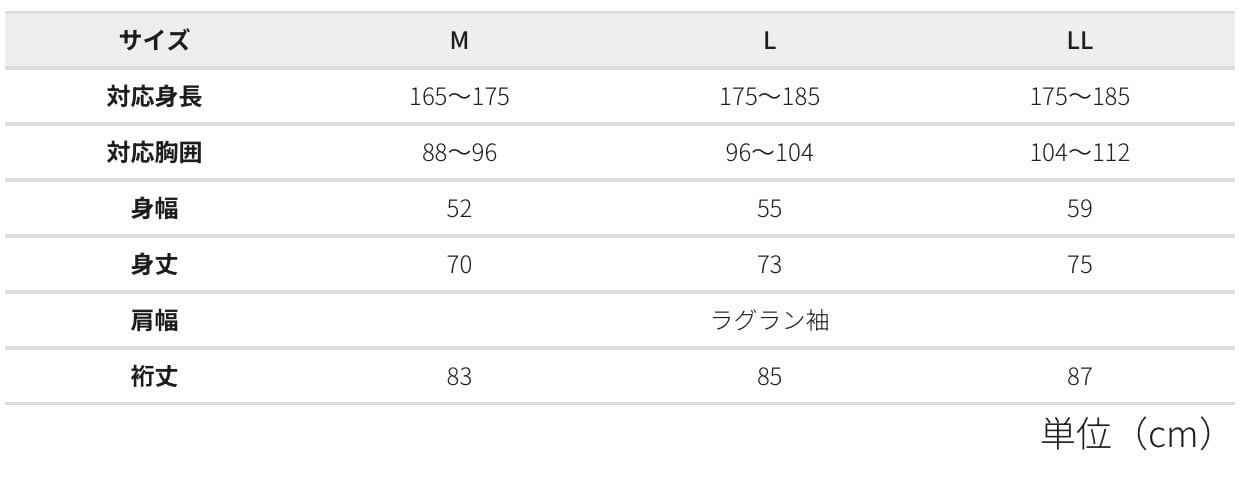Select height range 165〜175 for M
Screen dimensions: 1240x495
tap(459, 97)
